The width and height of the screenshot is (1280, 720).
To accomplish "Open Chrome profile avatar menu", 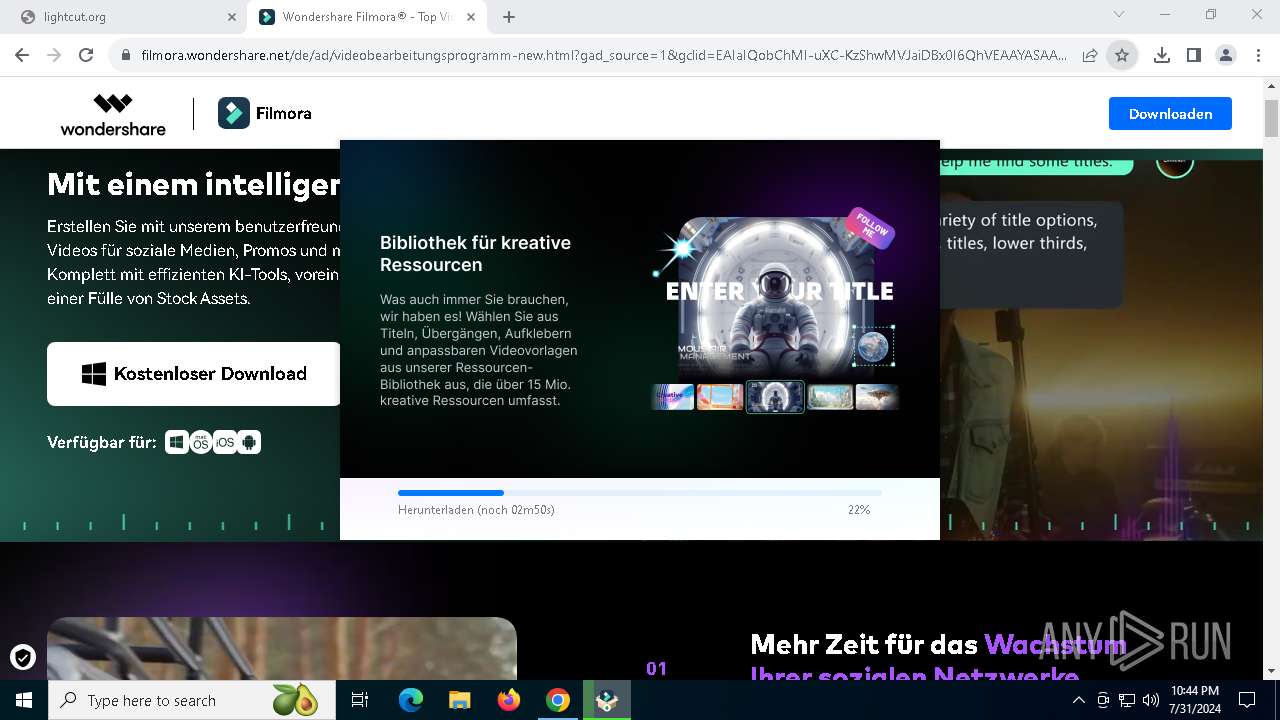I will click(1226, 56).
